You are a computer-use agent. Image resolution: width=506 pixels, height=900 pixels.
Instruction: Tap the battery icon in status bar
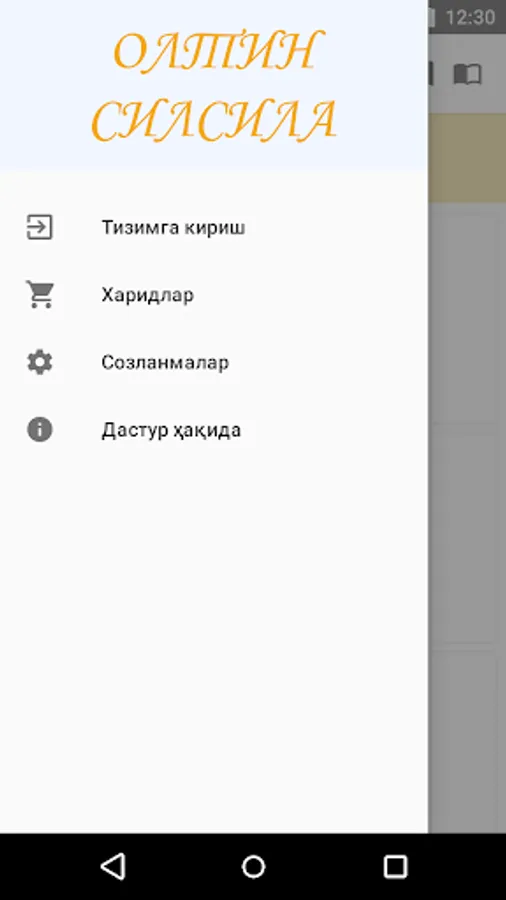[431, 17]
